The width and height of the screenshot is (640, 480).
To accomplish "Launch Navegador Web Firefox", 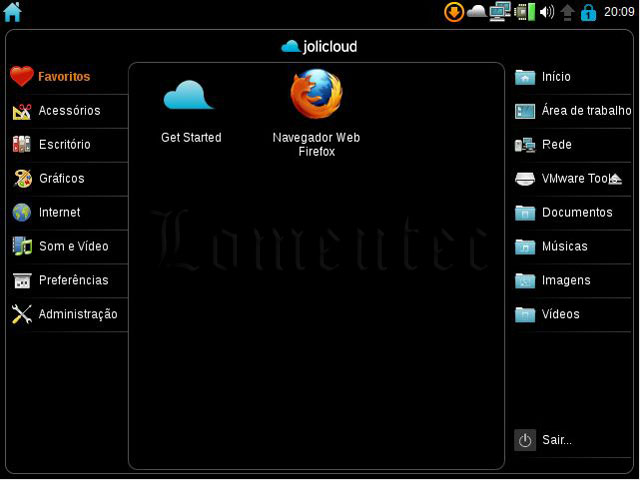I will 316,113.
